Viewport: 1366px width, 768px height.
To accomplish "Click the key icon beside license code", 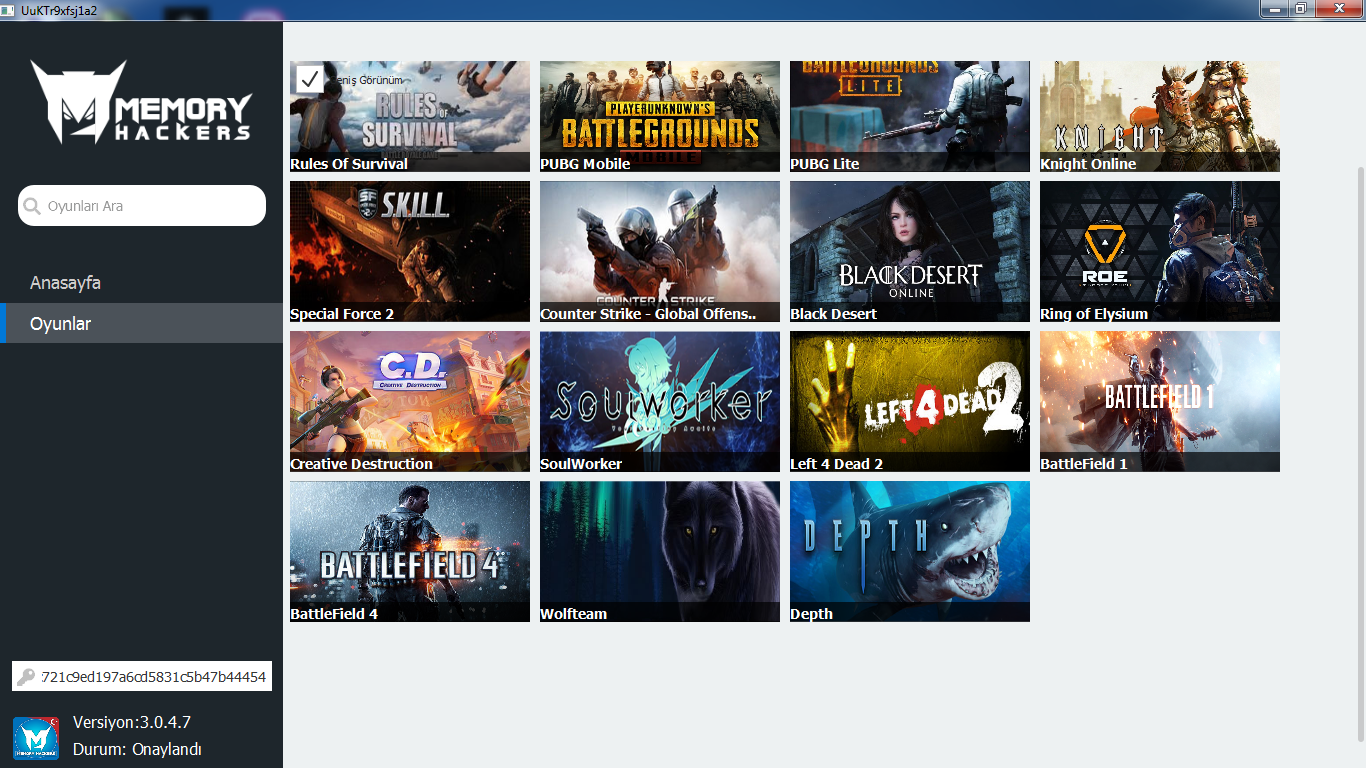I will point(26,677).
